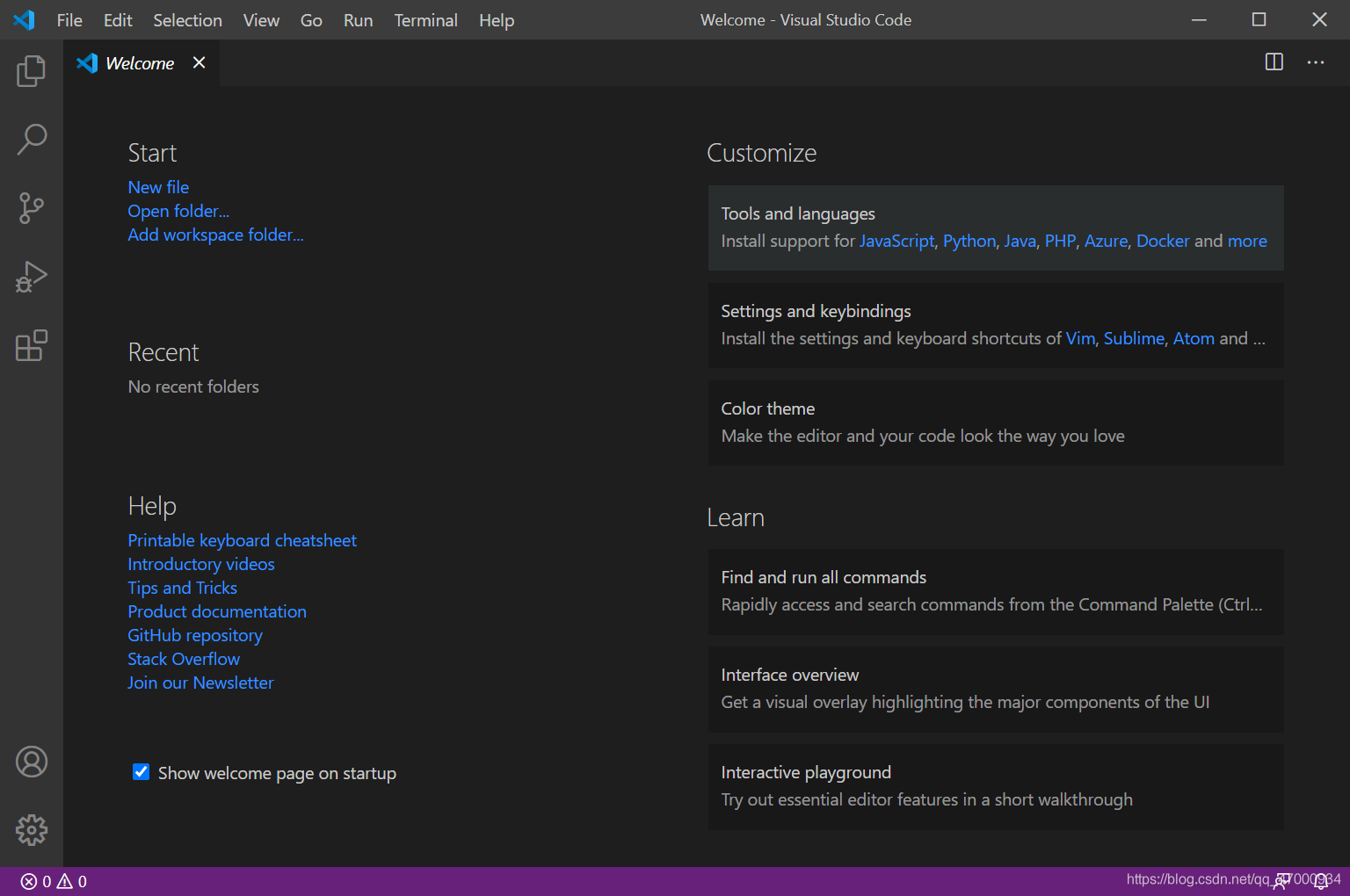Click the Settings and keybindings heading

tap(816, 311)
